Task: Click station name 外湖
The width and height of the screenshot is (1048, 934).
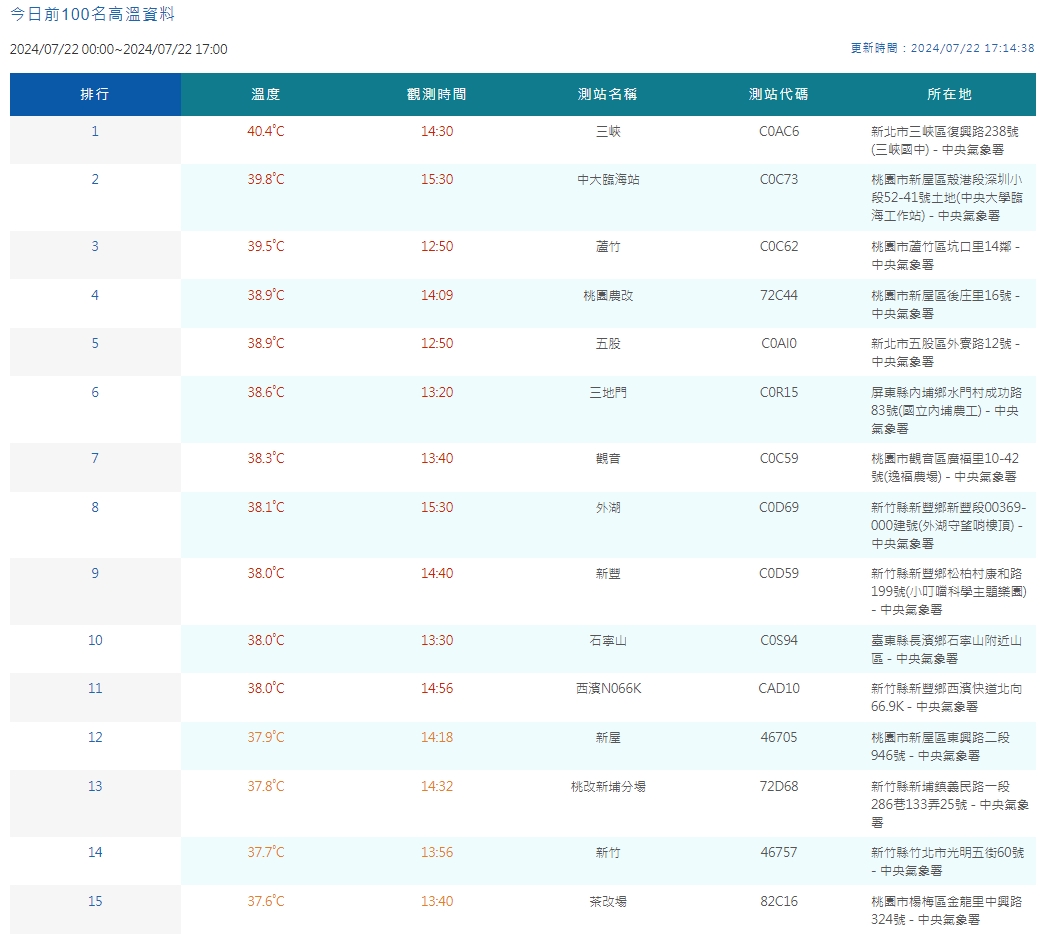Action: [x=608, y=507]
